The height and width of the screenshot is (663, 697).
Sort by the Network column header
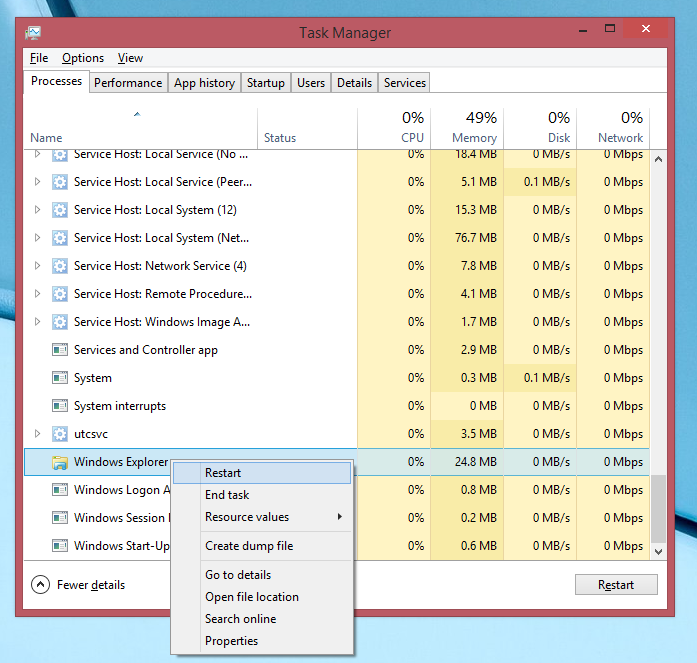[613, 129]
